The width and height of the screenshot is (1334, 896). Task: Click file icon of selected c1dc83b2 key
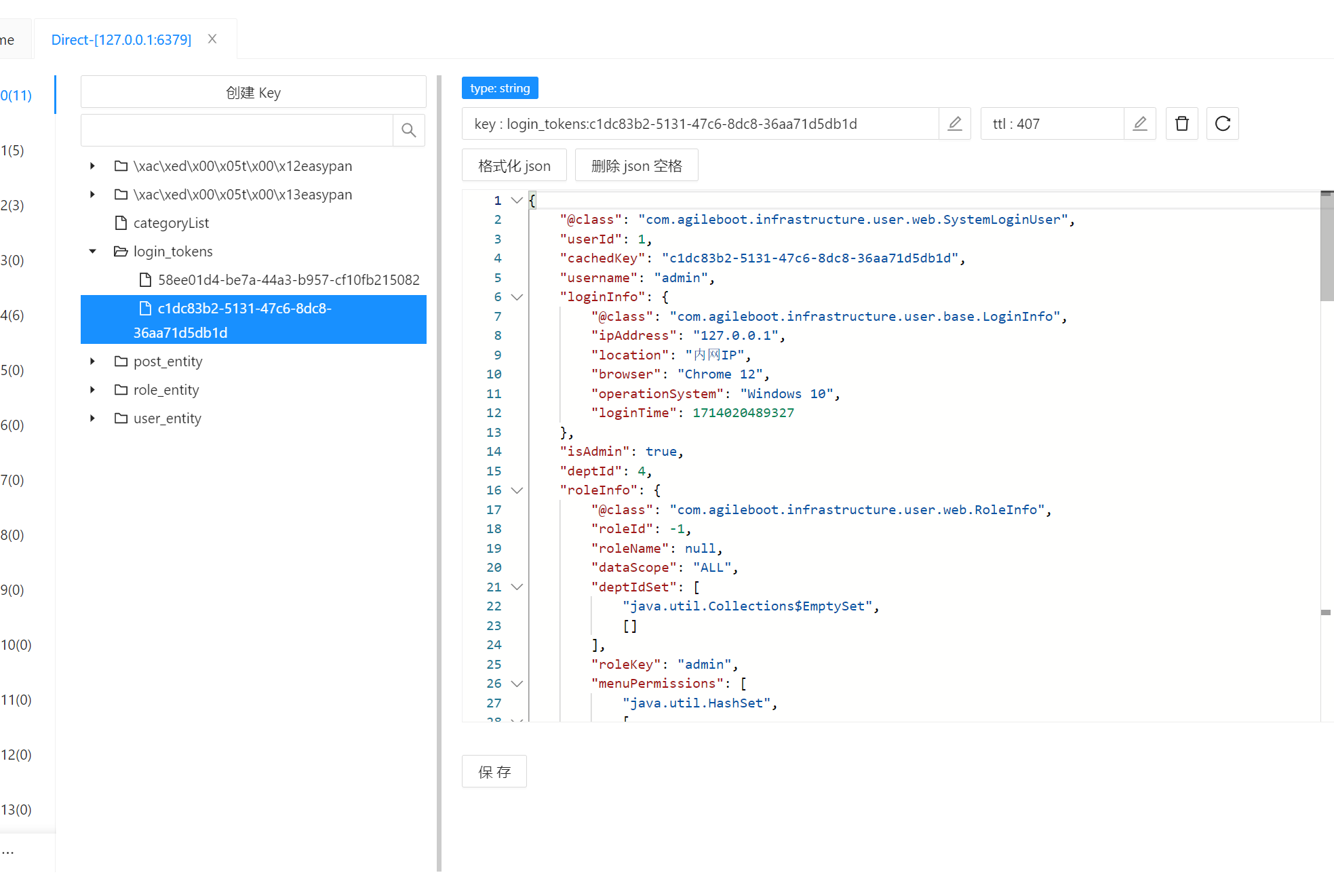(145, 308)
